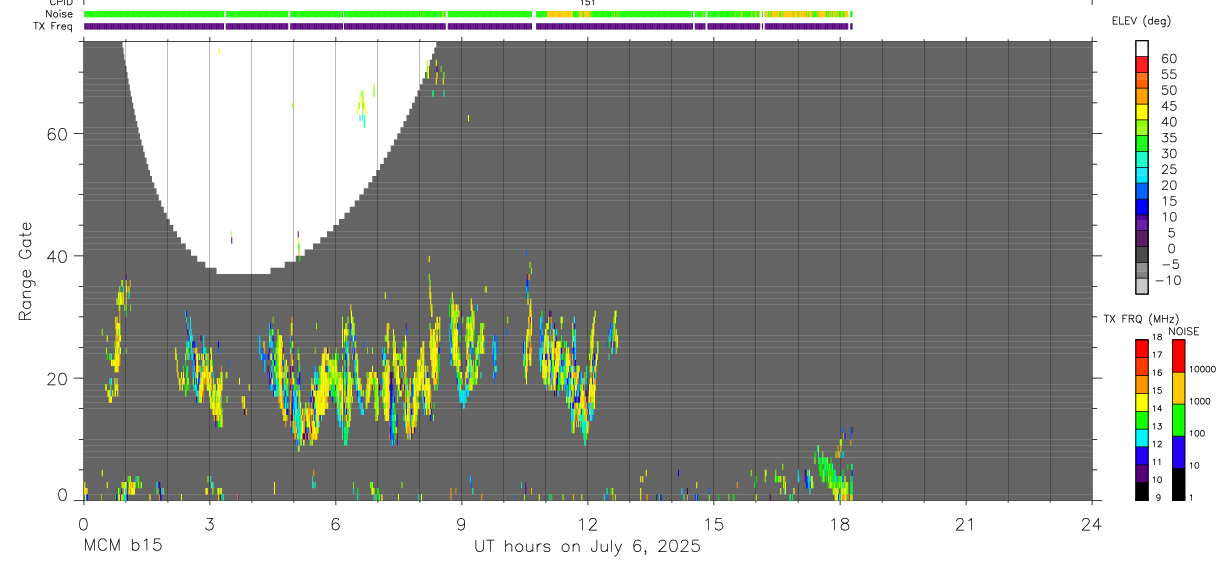Click the x-axis tick label 18
Screen dimensions: 1228x567
click(840, 525)
